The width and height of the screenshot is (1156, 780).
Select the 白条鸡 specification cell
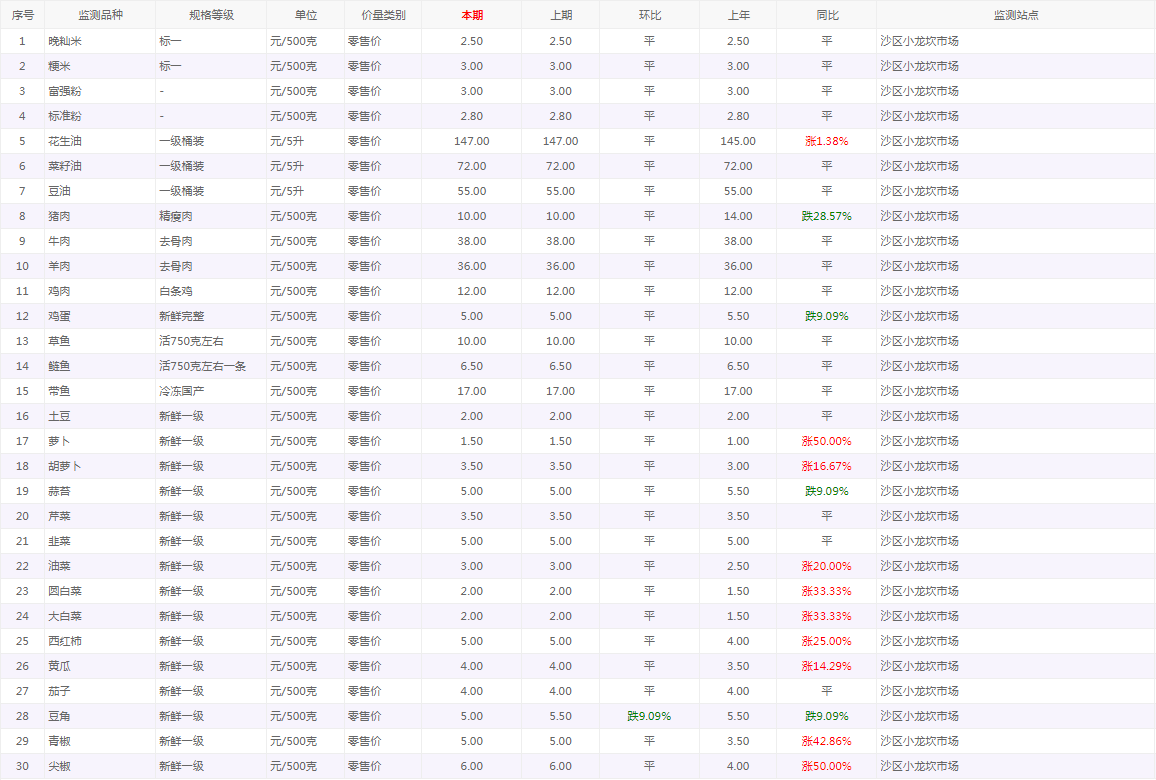coord(176,291)
